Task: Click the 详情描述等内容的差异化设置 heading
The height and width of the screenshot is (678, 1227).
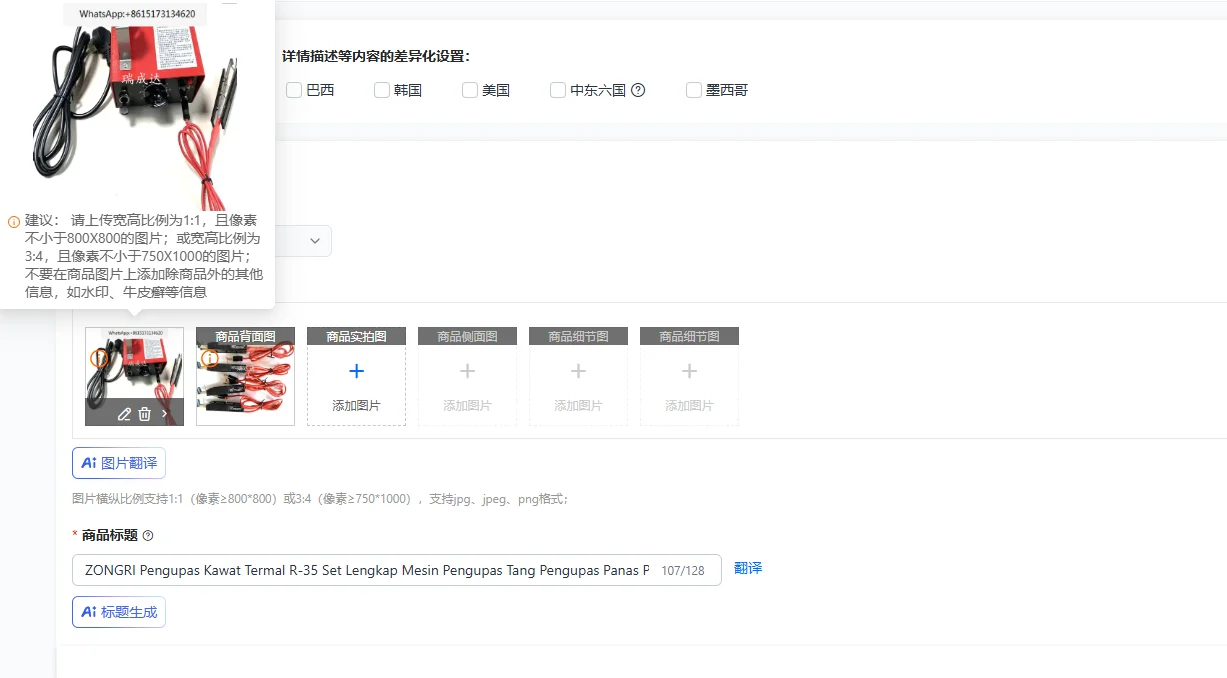Action: [x=376, y=56]
